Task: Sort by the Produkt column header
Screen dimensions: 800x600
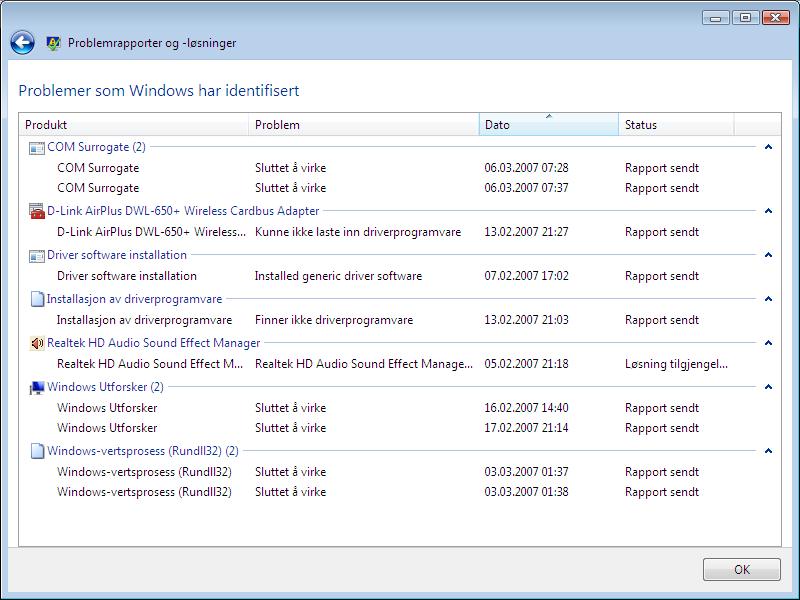Action: (x=134, y=124)
